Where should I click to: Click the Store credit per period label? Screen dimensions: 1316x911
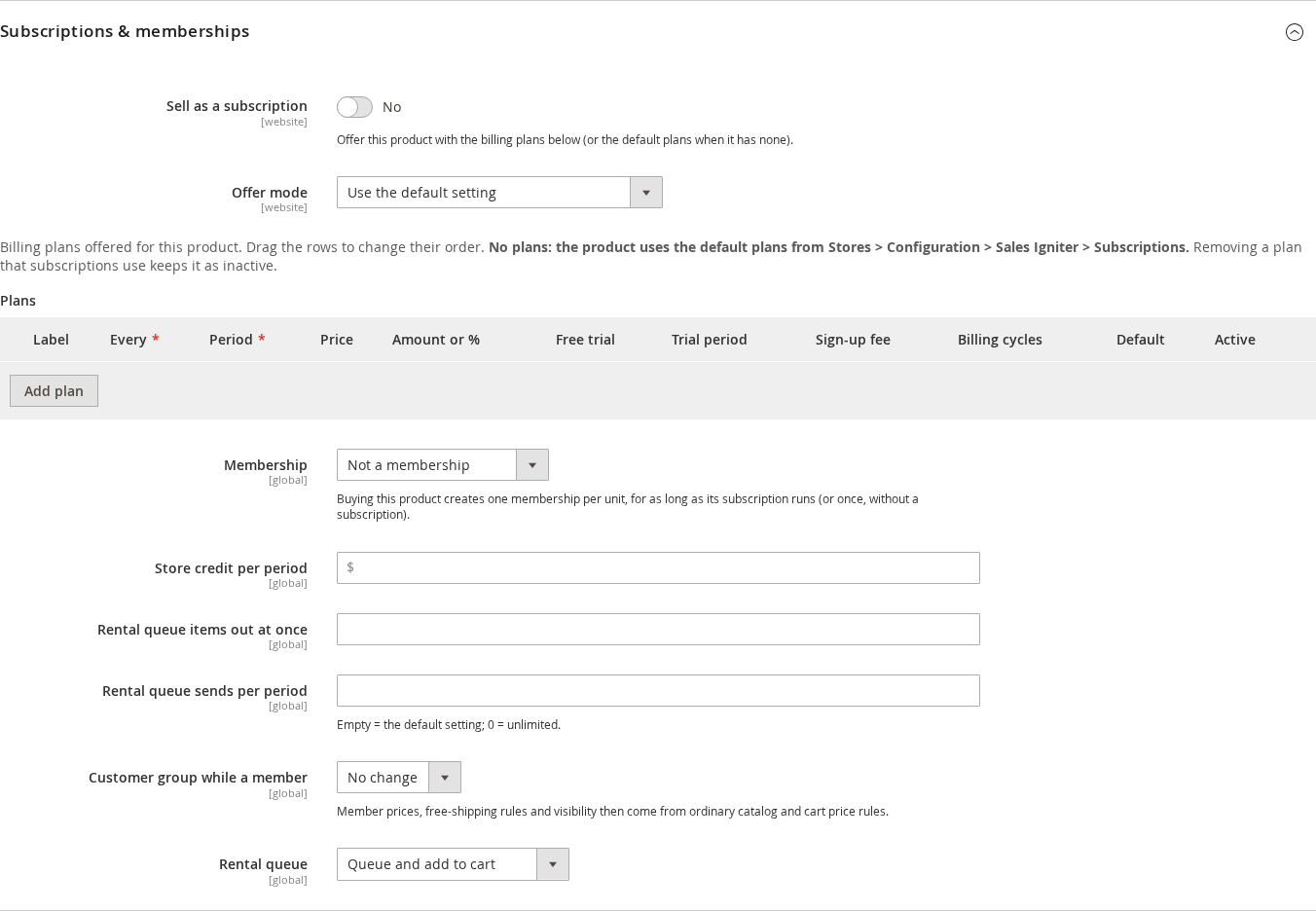231,568
